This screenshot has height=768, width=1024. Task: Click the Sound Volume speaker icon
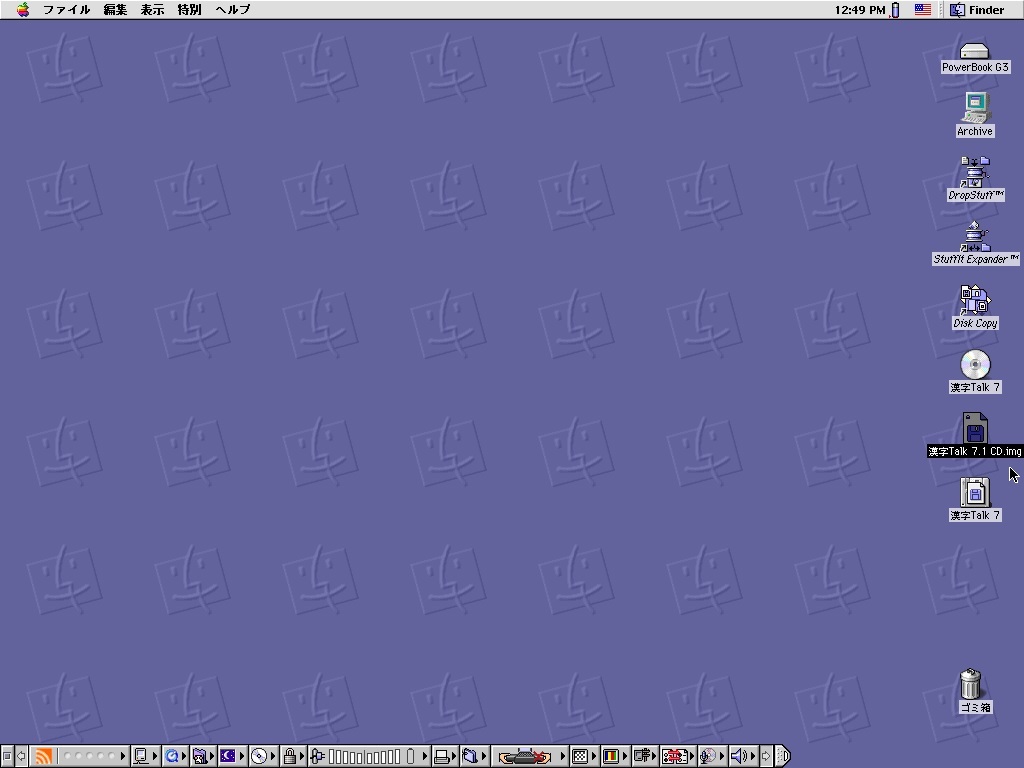(738, 756)
